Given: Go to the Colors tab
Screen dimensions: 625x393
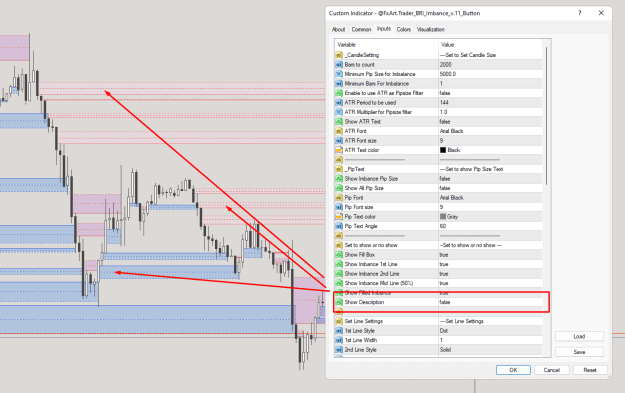Looking at the screenshot, I should tap(403, 29).
